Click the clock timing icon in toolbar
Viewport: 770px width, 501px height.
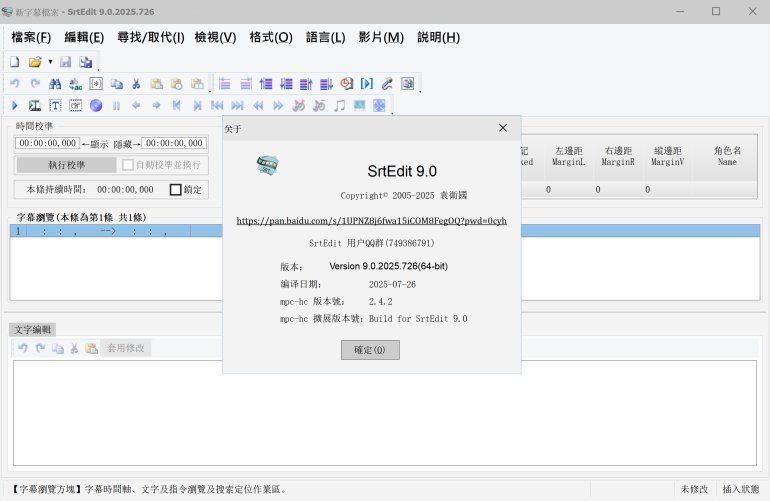click(x=347, y=84)
